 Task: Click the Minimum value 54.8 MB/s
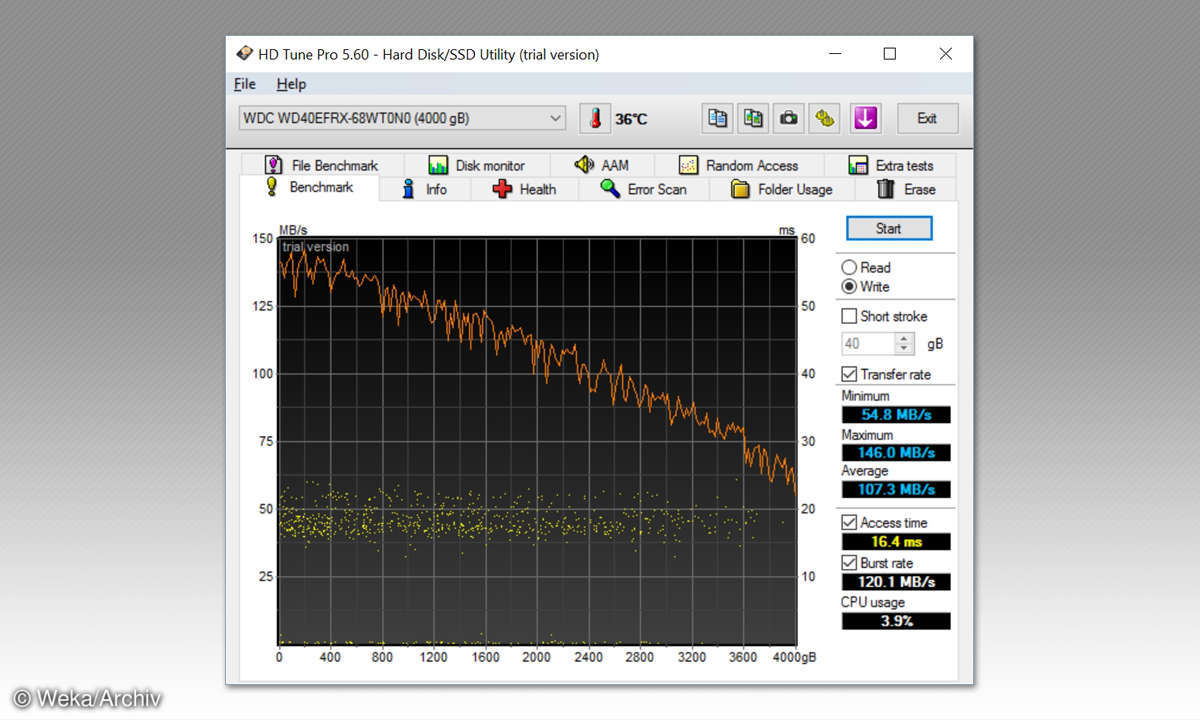pyautogui.click(x=896, y=414)
